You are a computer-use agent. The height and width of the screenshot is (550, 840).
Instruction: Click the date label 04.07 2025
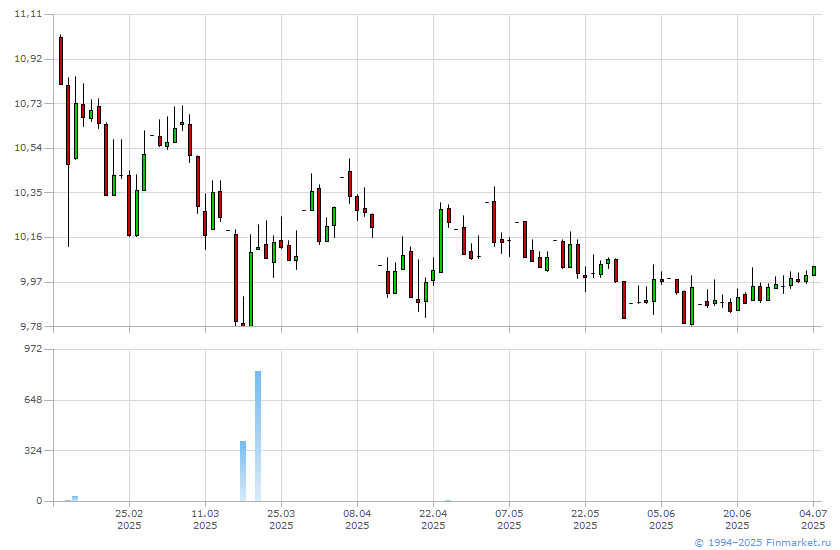pos(813,519)
